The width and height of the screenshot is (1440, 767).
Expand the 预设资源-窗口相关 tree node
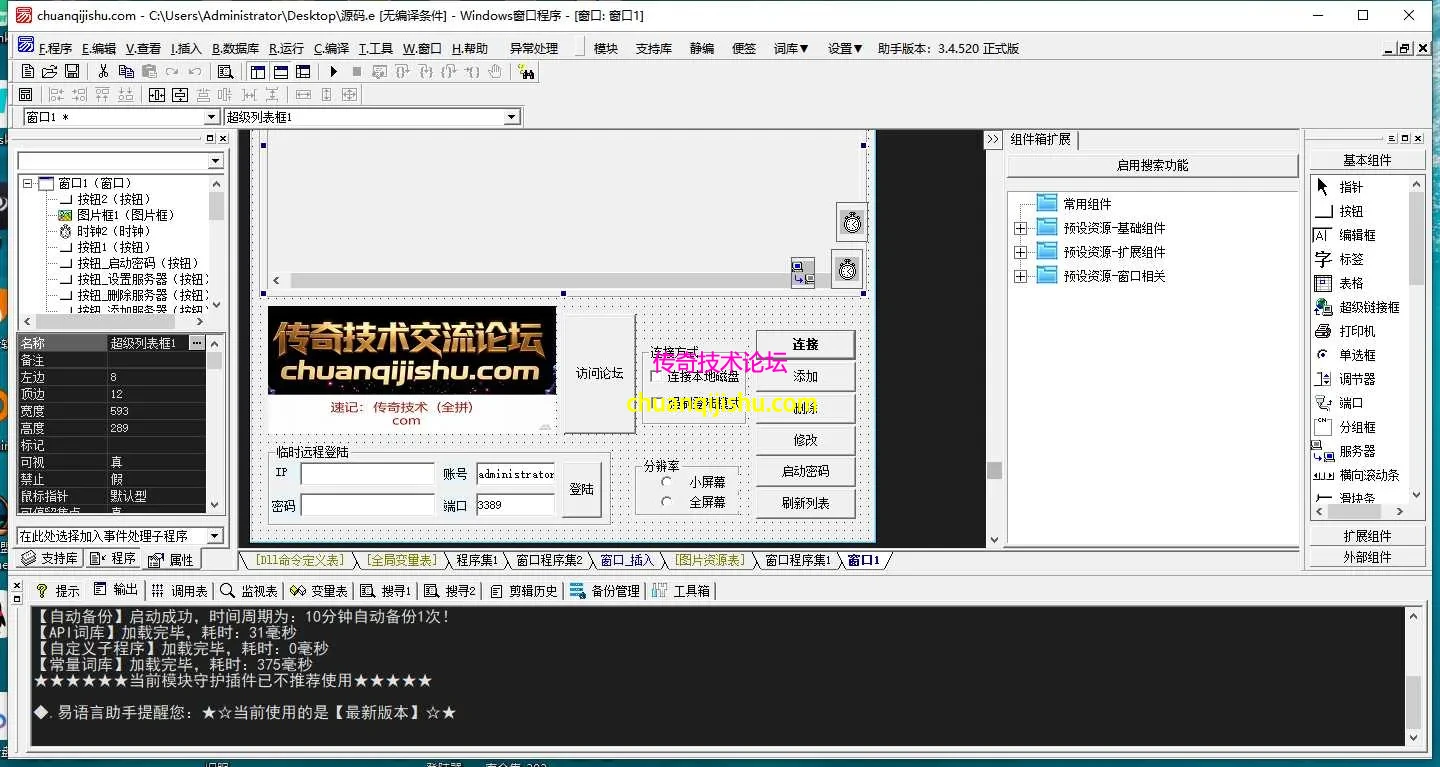coord(1020,277)
